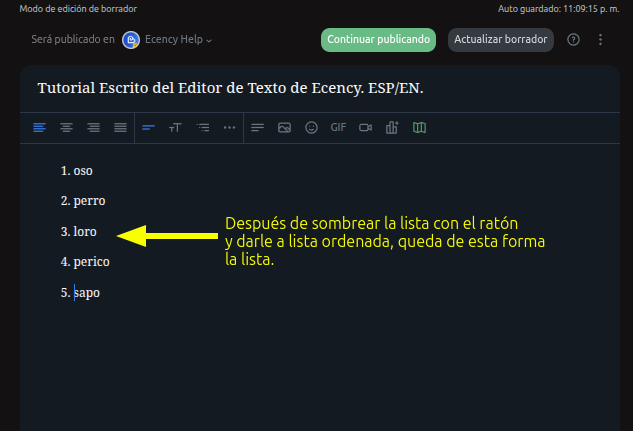Click the Ecency Help community avatar
The height and width of the screenshot is (431, 633).
131,40
